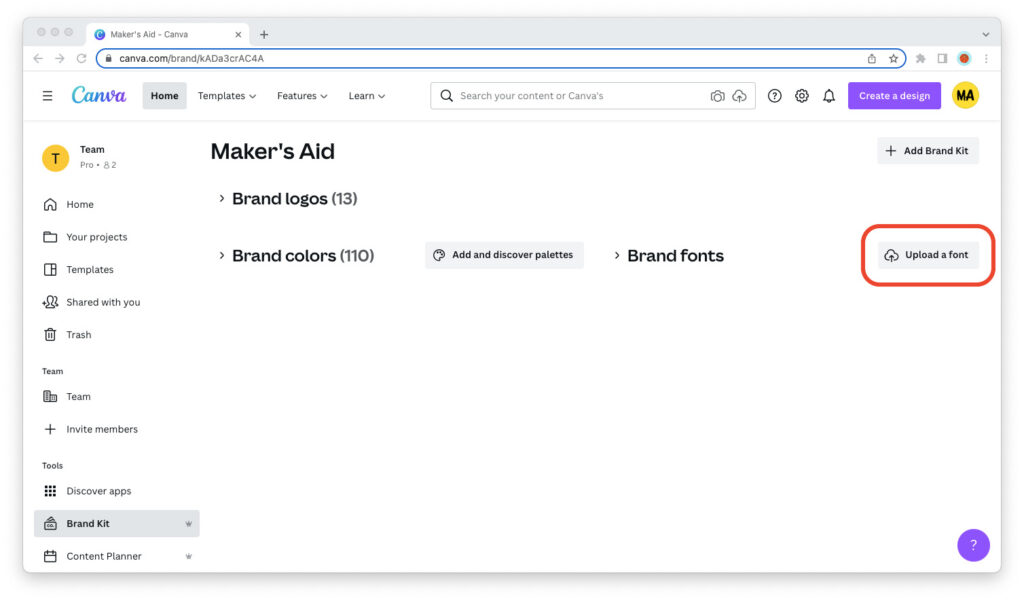
Task: Open Your projects in sidebar
Action: tap(116, 237)
